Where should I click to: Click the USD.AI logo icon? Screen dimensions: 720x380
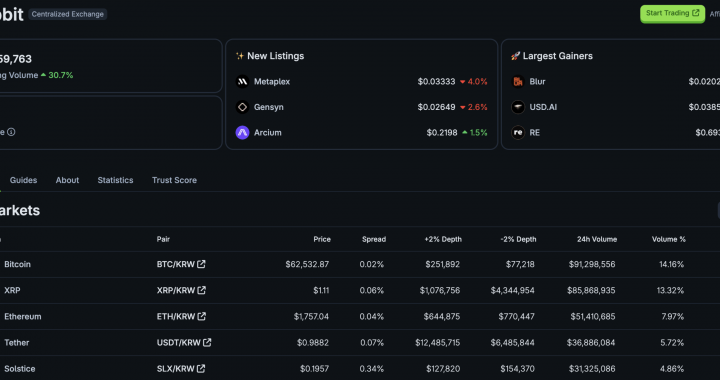coord(518,107)
